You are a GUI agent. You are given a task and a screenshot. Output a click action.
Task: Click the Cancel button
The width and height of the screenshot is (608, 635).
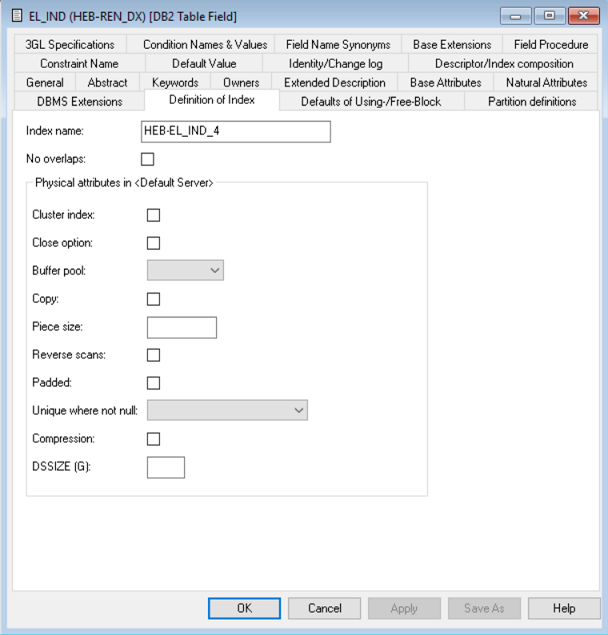325,608
